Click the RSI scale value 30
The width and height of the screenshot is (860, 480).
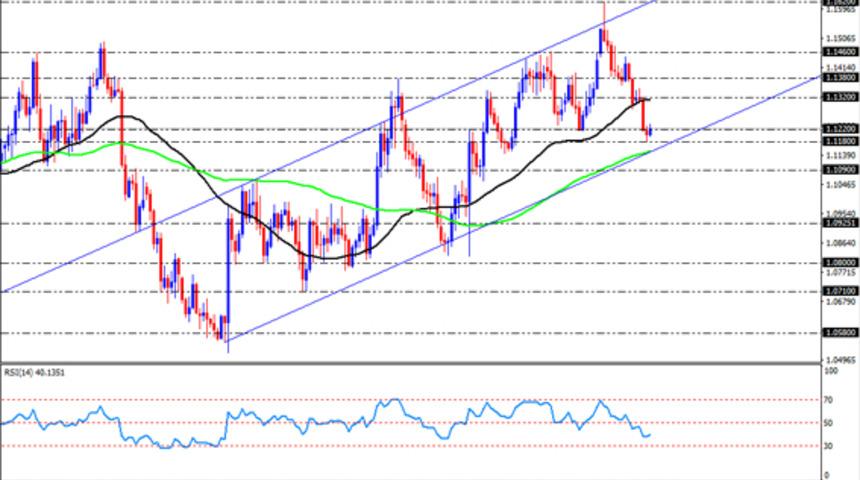pos(828,446)
